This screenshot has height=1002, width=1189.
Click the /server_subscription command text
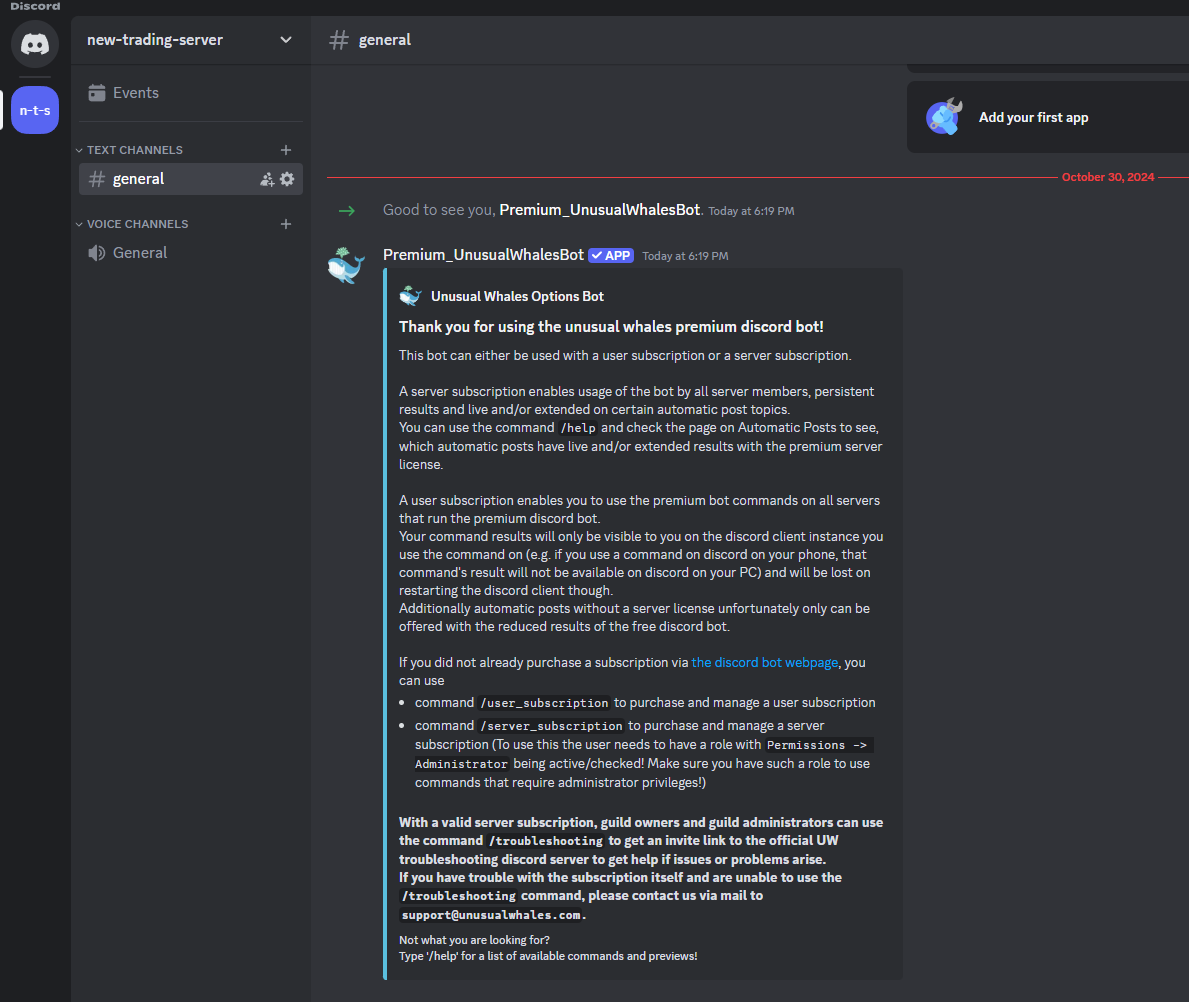coord(551,726)
